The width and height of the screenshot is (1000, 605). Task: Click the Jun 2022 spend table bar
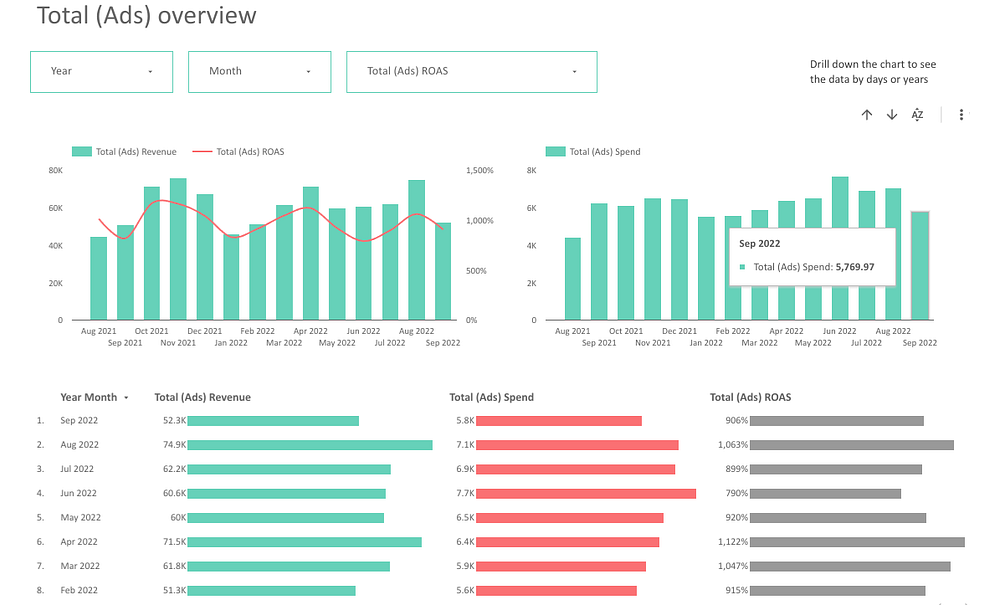click(x=585, y=493)
